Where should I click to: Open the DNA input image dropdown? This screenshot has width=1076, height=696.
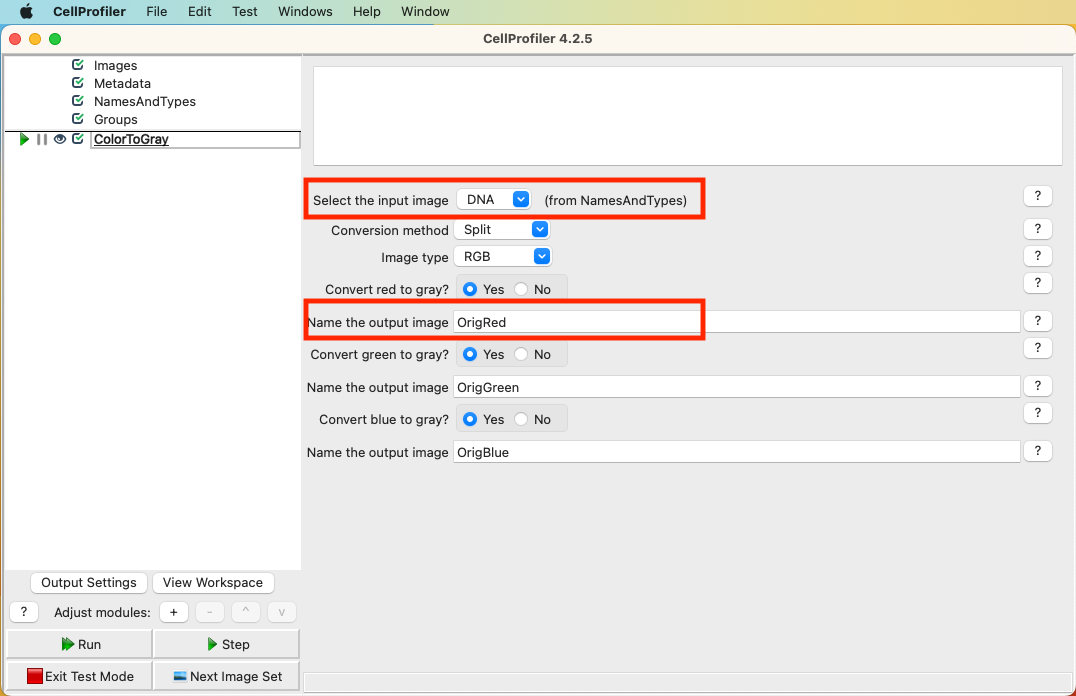[x=494, y=200]
